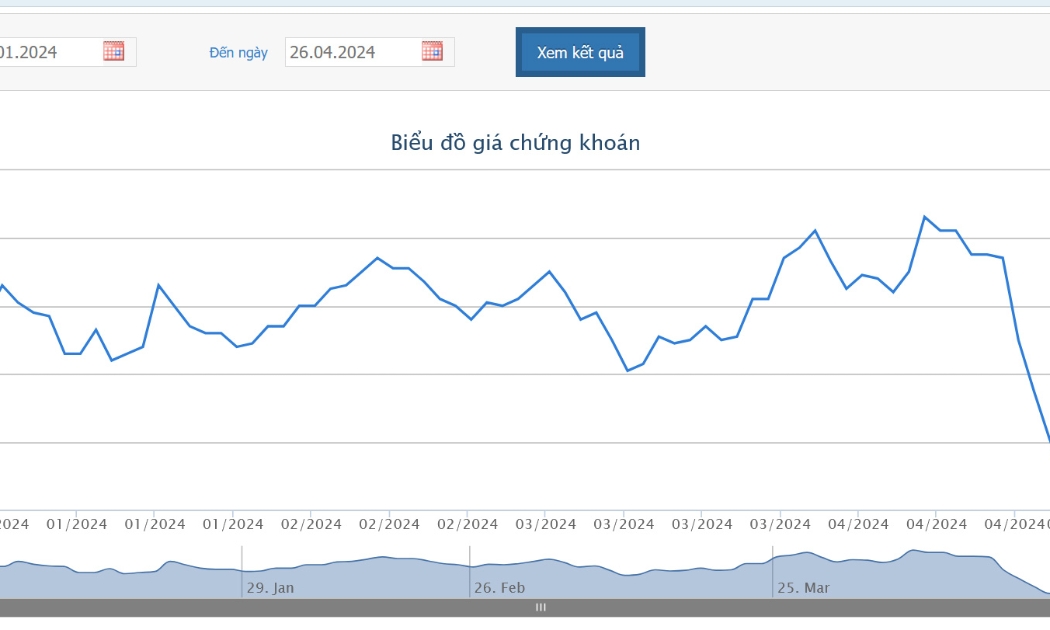Click the navigator area chart peak after 25. Mar
1050x630 pixels.
pyautogui.click(x=913, y=551)
